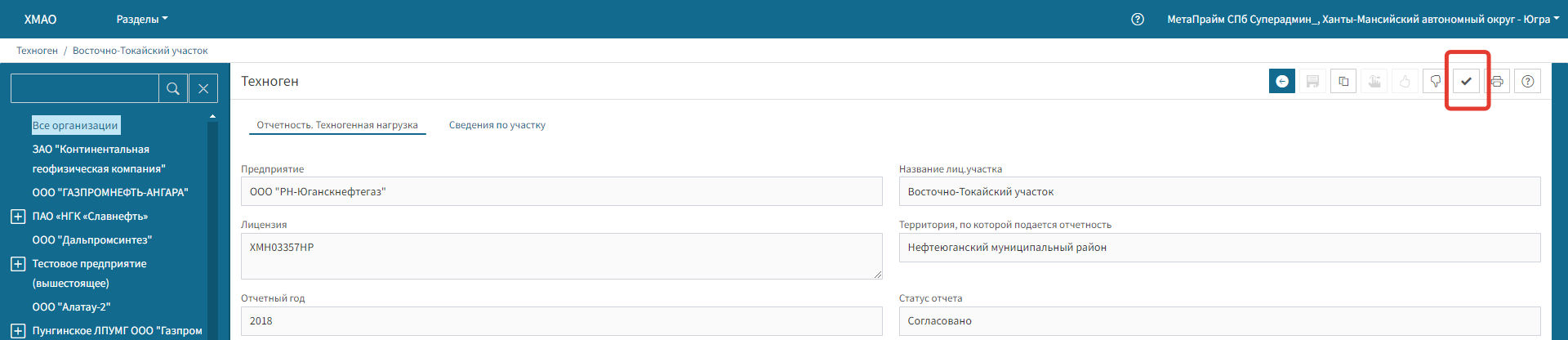Clear the organization search with X
This screenshot has height=340, width=1568.
point(203,88)
